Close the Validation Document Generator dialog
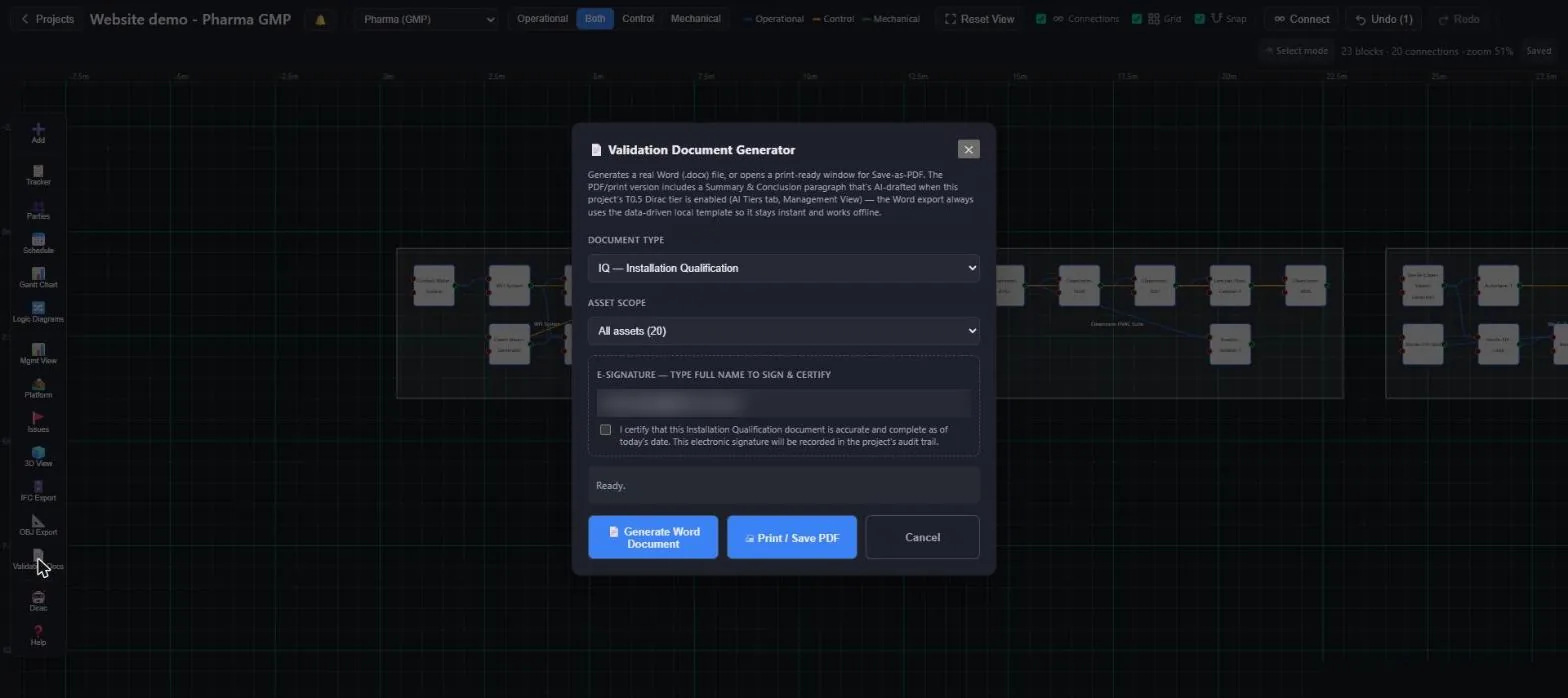 click(968, 149)
